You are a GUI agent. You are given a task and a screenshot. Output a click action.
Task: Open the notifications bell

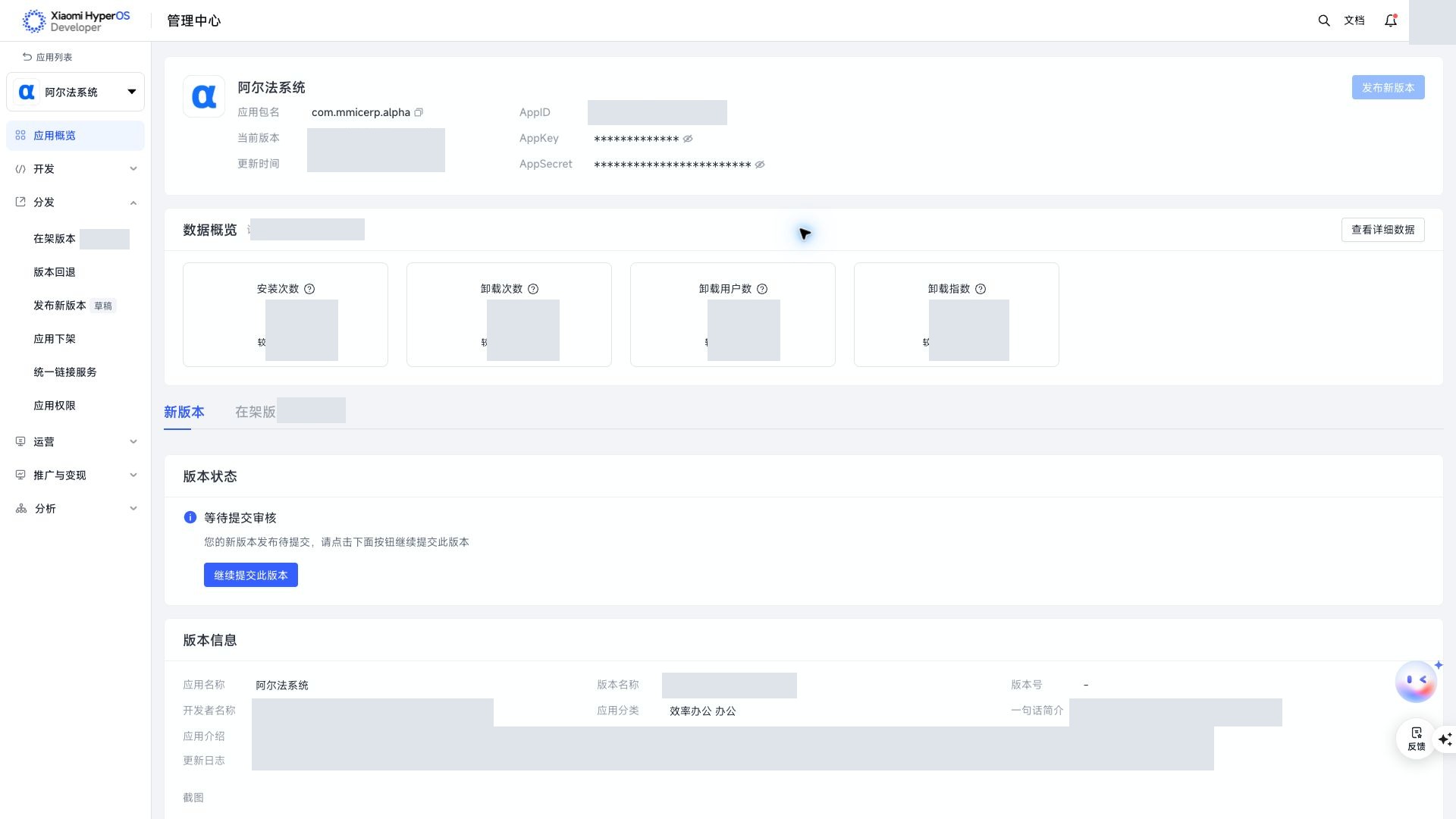click(1391, 20)
